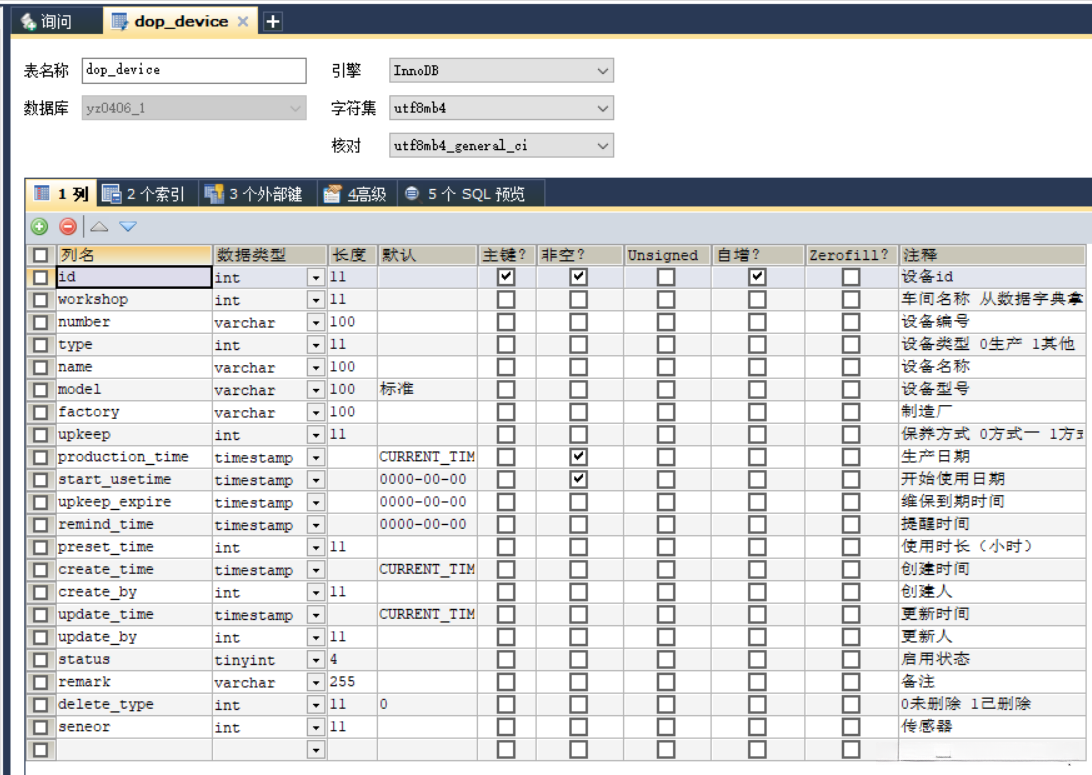Uncheck auto-increment checkbox for id row
The height and width of the screenshot is (775, 1092).
pyautogui.click(x=758, y=277)
